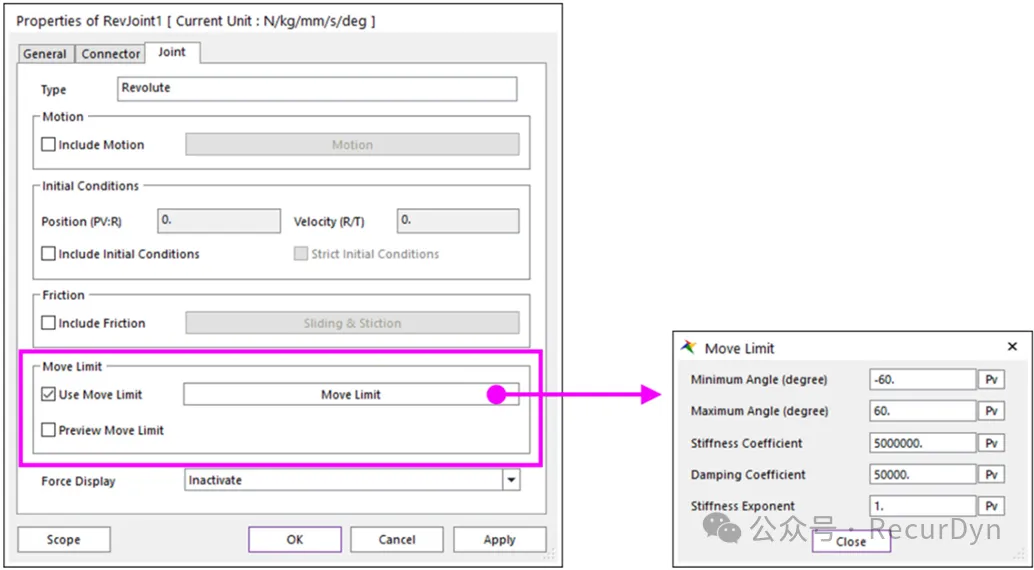Expand the Force Display dropdown

click(x=511, y=481)
